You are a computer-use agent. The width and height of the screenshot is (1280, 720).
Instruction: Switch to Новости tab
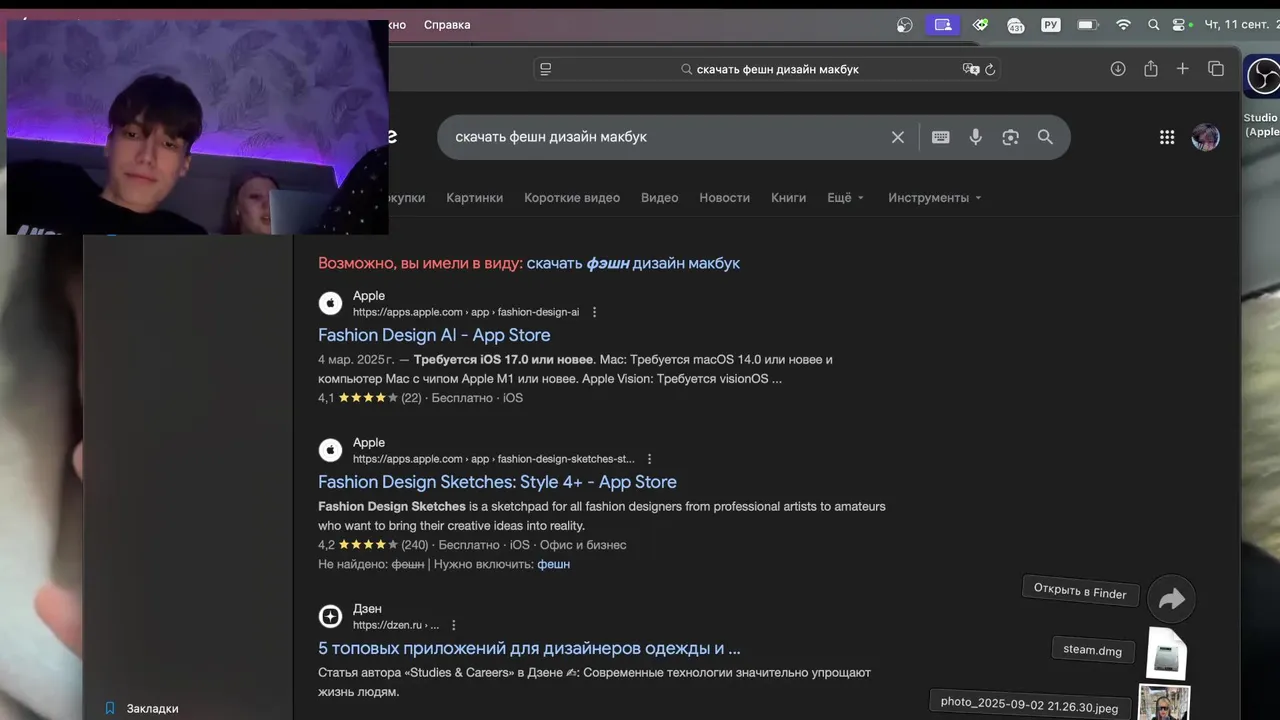point(725,198)
